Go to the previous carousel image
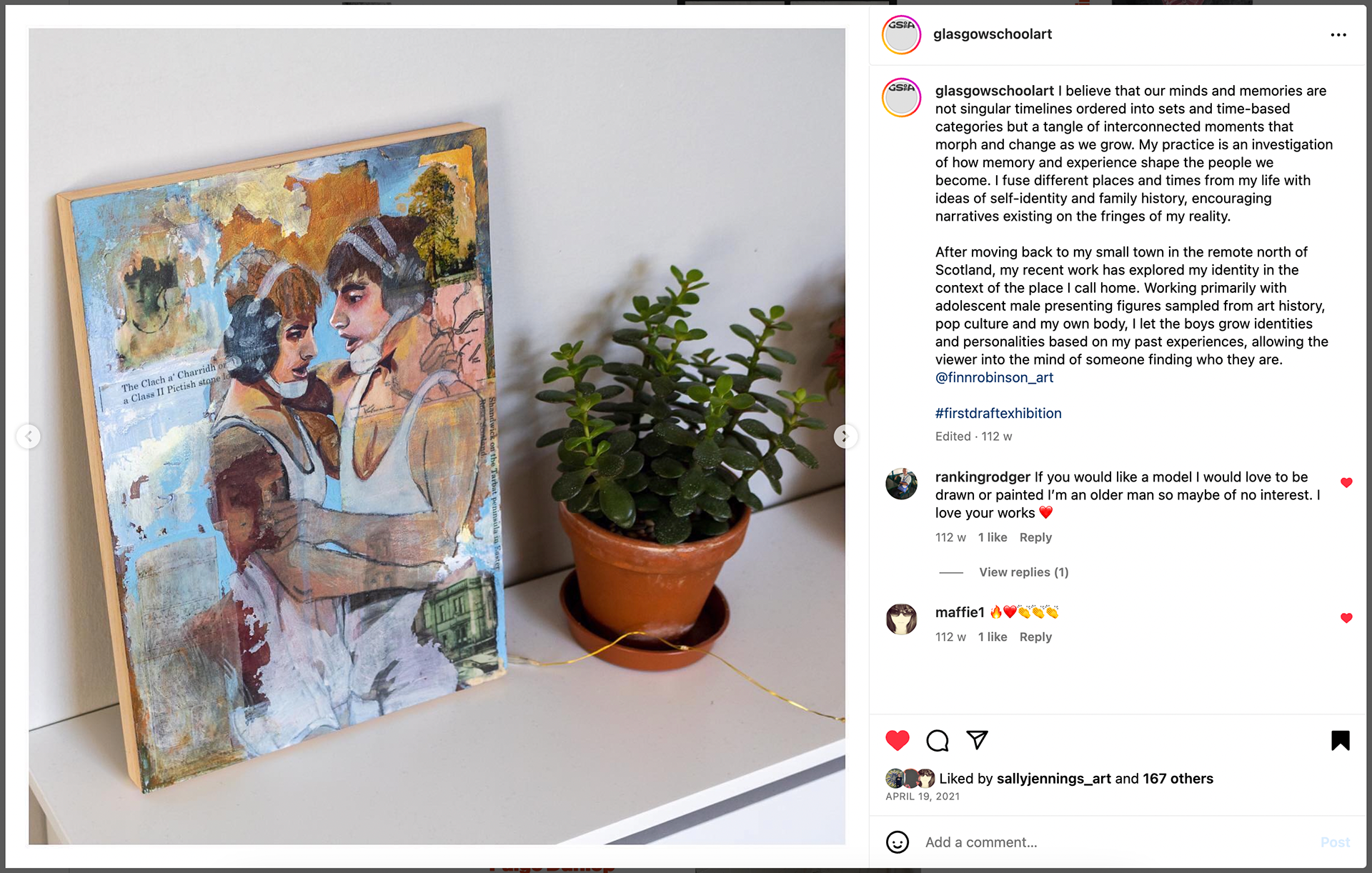1372x873 pixels. point(29,436)
